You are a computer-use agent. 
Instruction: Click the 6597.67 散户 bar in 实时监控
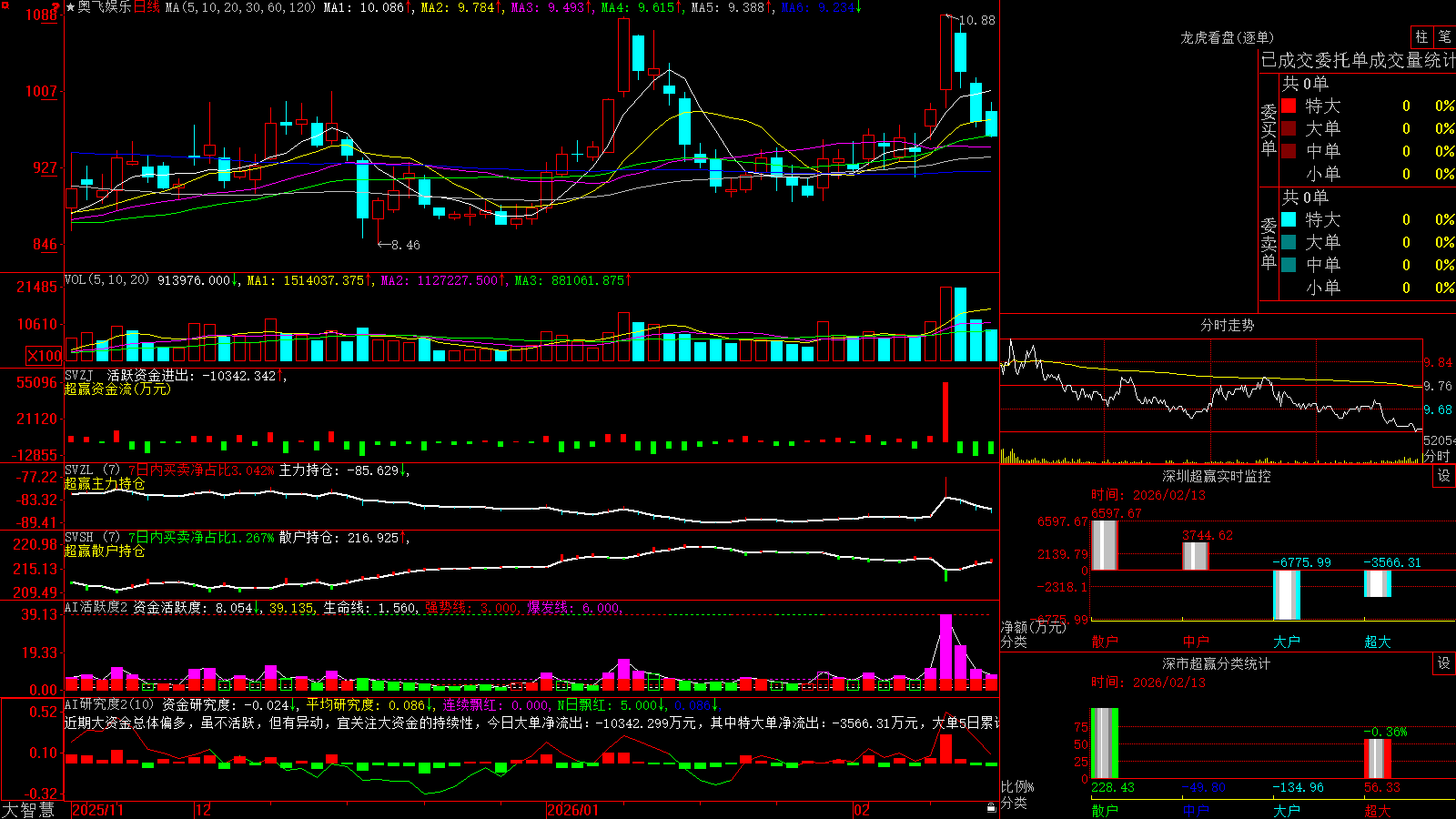1104,545
